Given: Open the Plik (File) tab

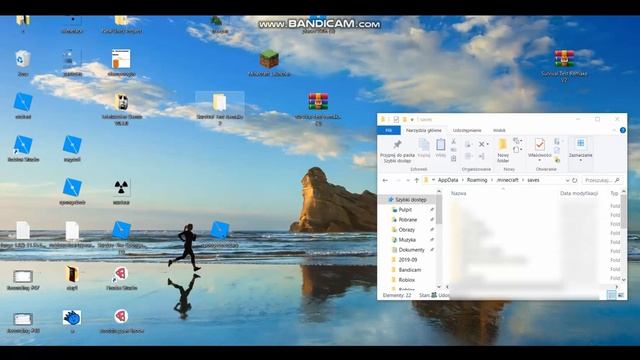Looking at the screenshot, I should click(x=389, y=130).
